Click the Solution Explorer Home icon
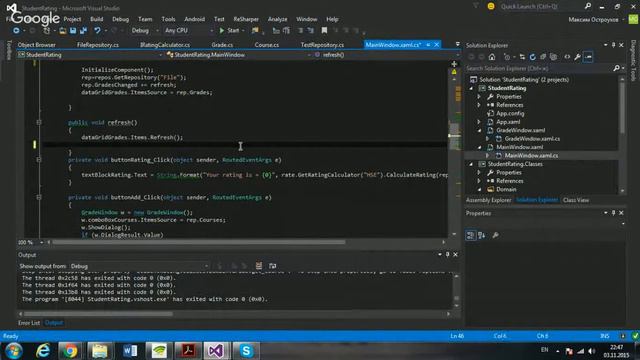The image size is (640, 360). (492, 57)
